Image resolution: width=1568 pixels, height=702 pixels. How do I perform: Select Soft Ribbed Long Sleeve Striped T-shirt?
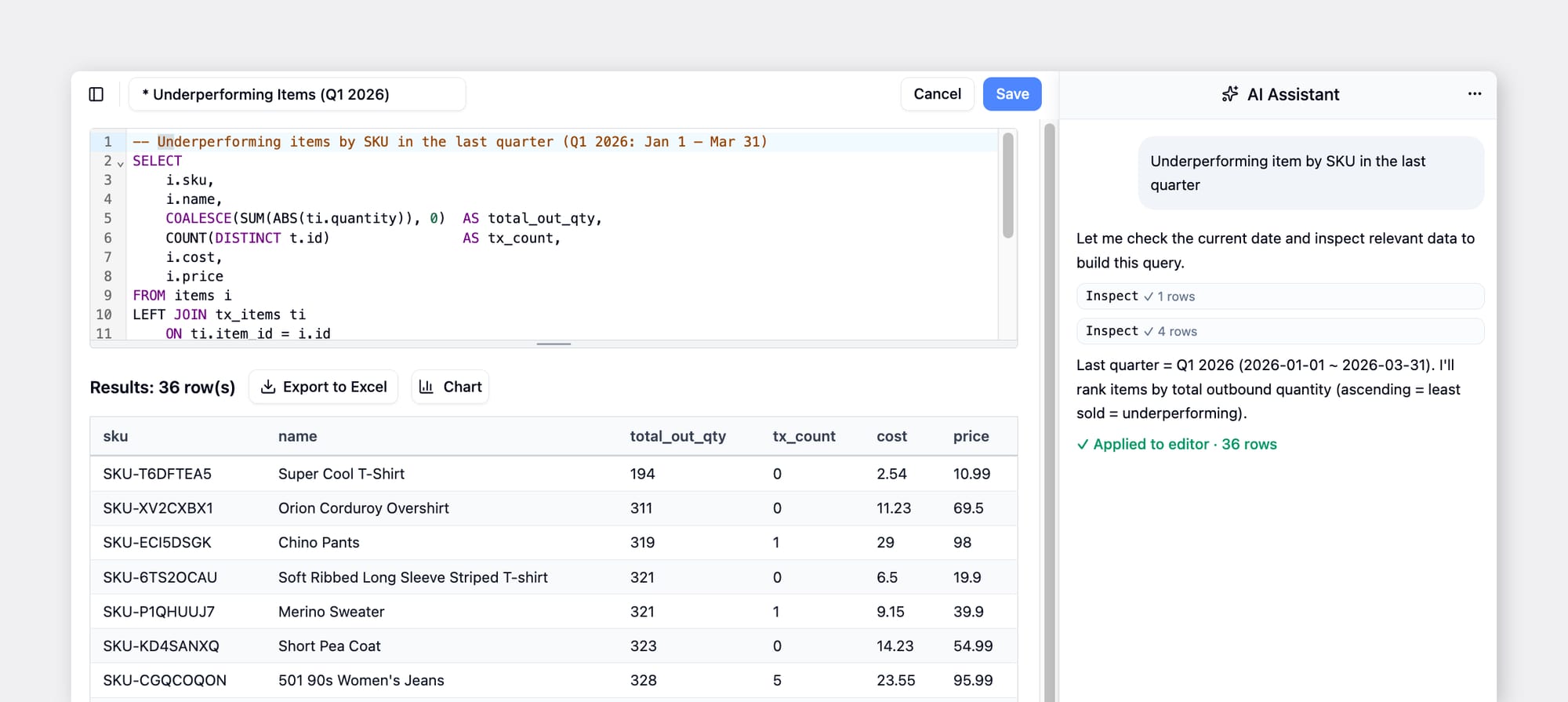pos(413,577)
